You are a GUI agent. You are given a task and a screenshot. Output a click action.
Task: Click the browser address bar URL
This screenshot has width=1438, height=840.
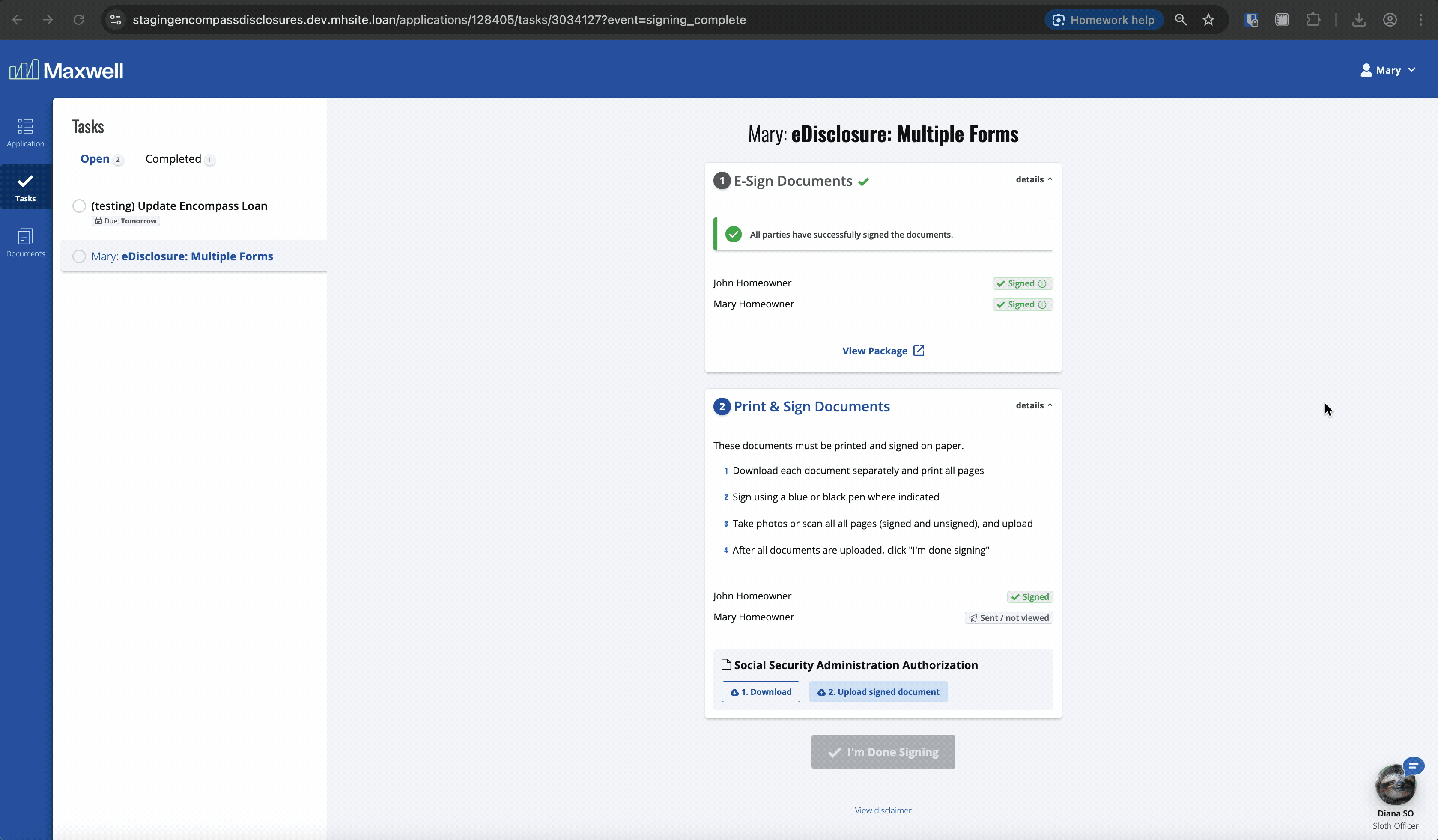(439, 20)
